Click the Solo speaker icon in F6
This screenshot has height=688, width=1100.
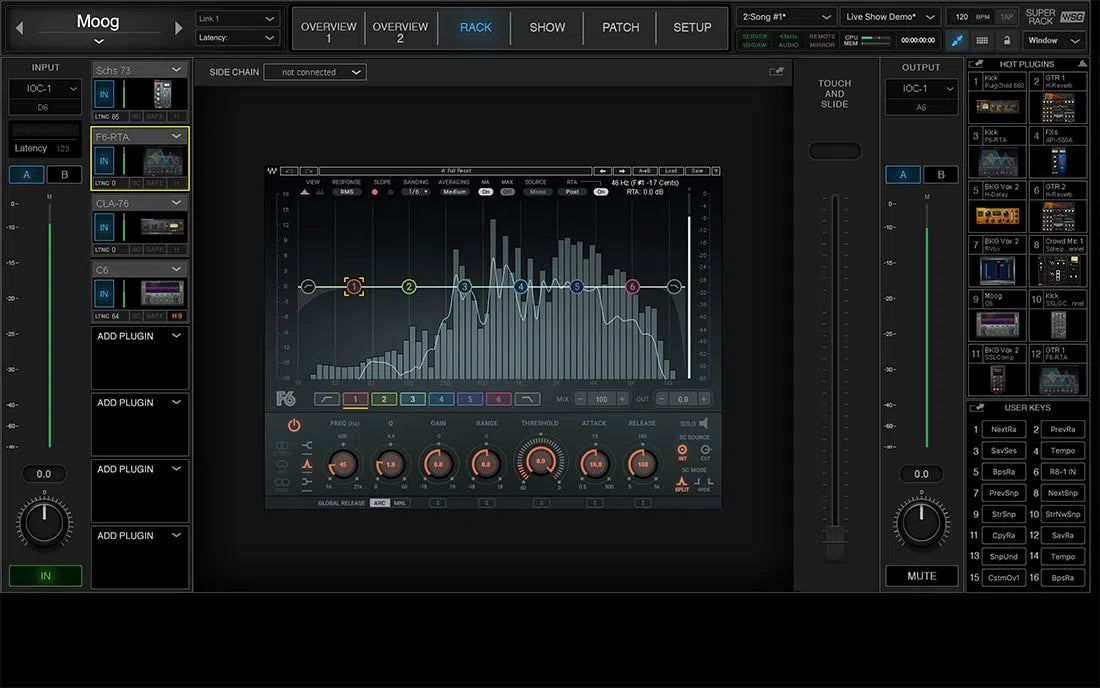[x=703, y=424]
